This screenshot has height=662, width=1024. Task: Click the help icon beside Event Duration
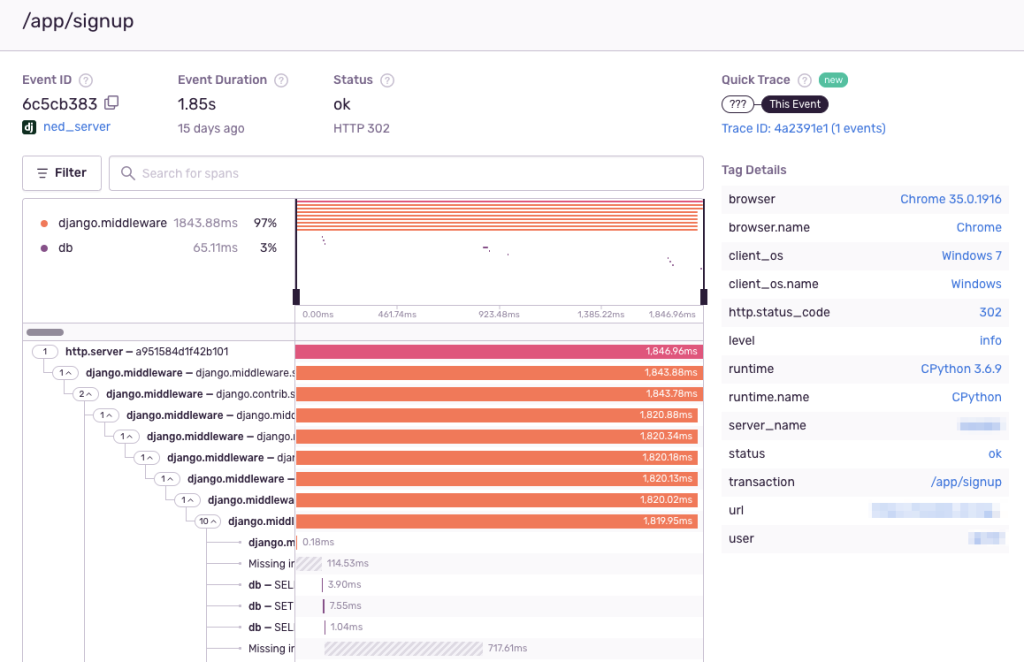click(x=281, y=80)
